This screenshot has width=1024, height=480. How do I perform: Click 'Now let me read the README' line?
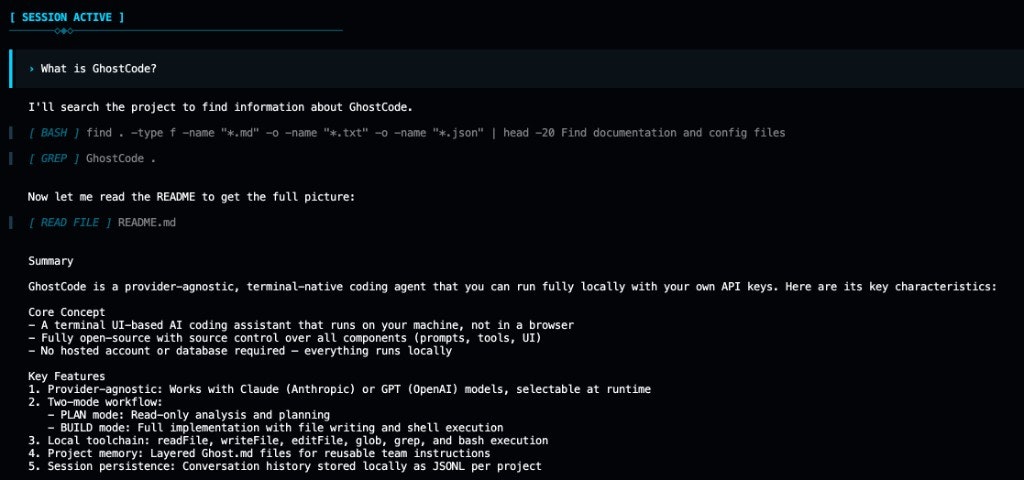click(191, 197)
